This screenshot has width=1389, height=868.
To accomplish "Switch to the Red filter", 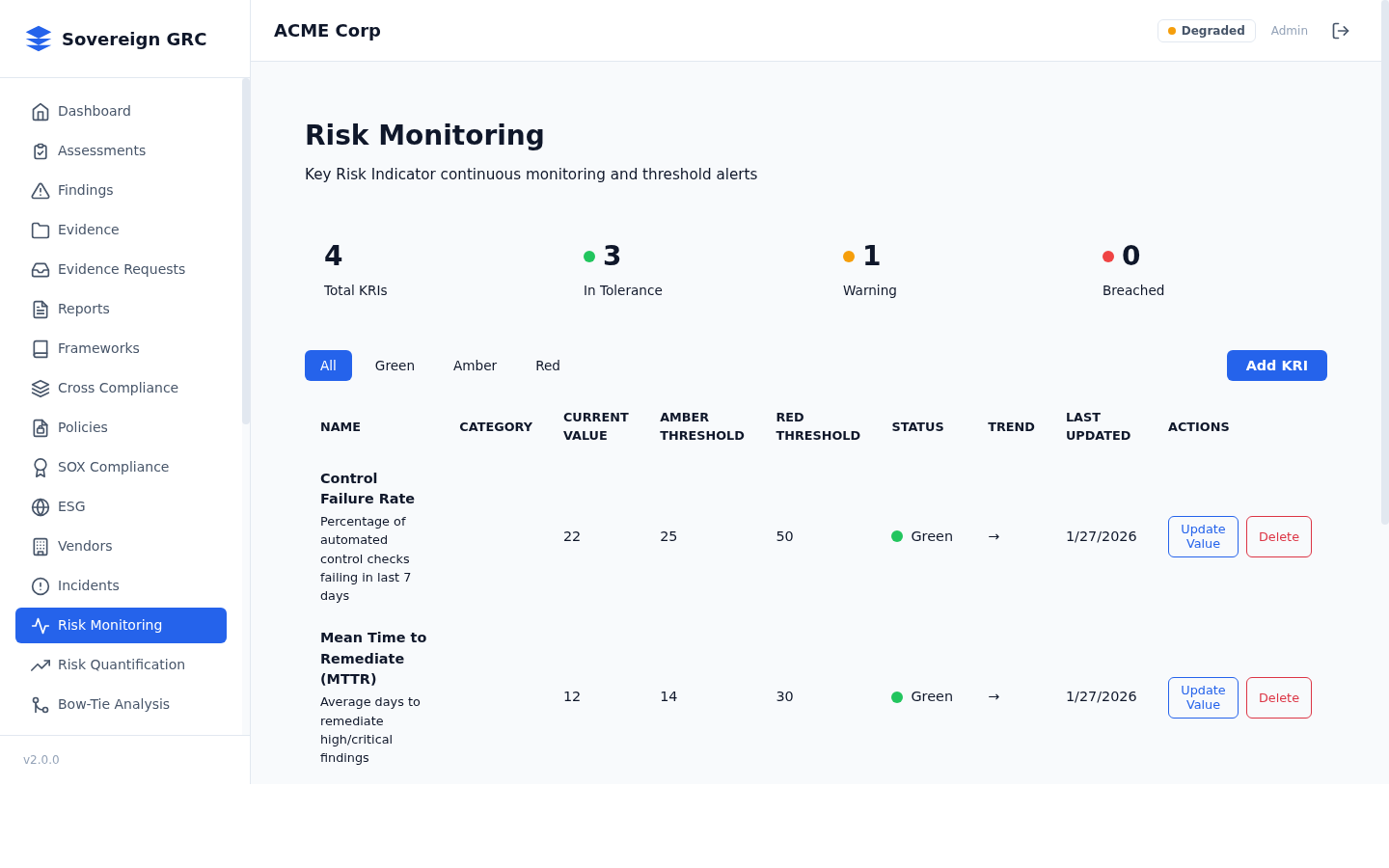I will pos(547,366).
